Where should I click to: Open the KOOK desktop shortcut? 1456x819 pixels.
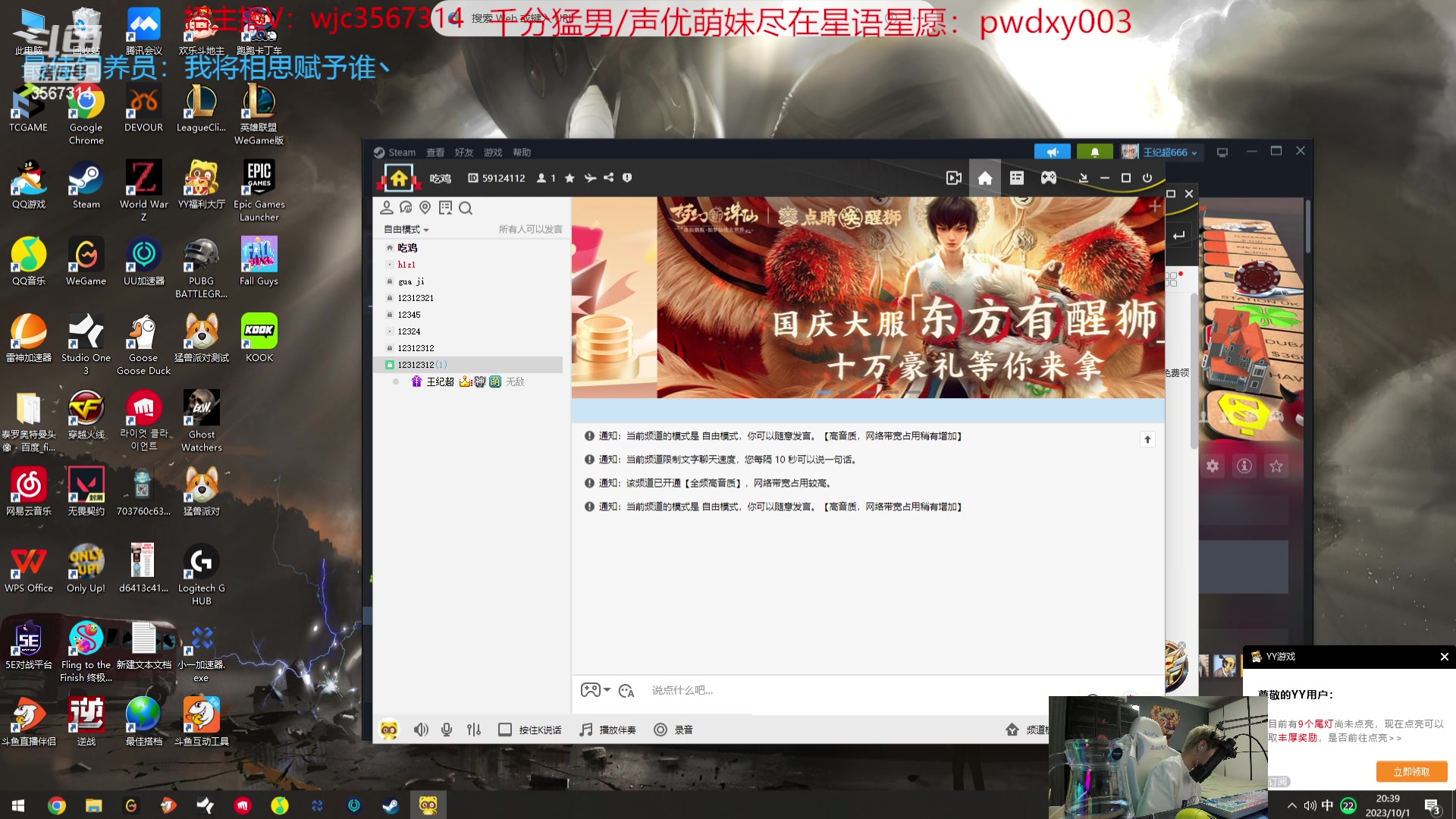[259, 338]
